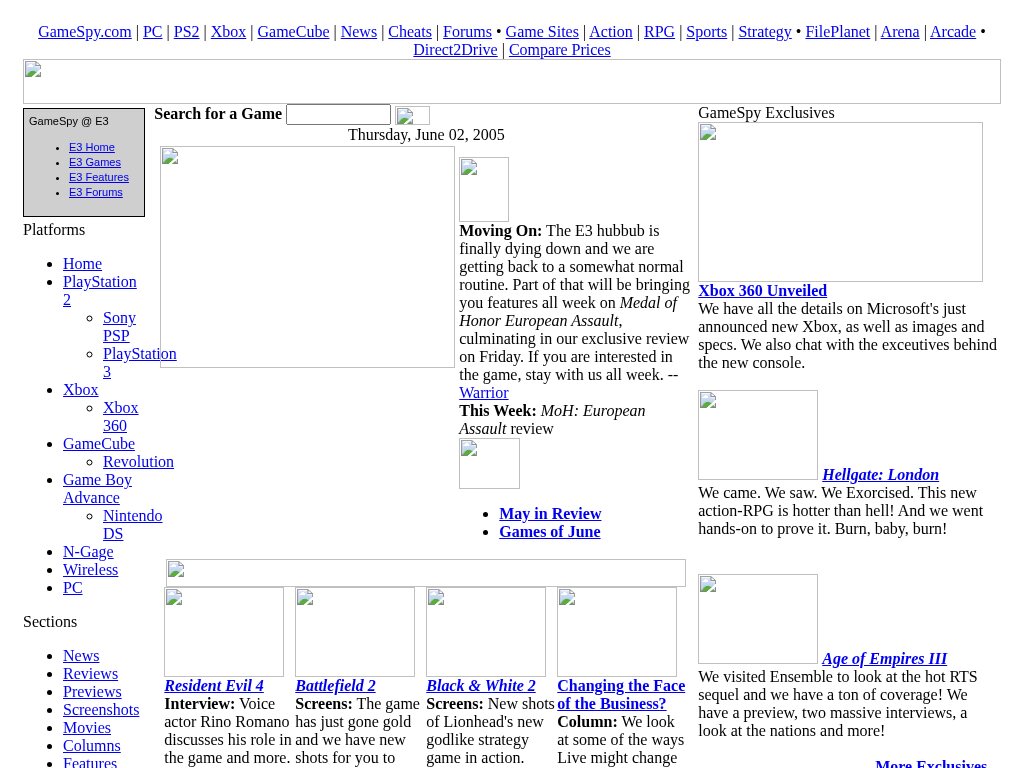Open the Games of June link
The height and width of the screenshot is (768, 1024).
point(549,532)
